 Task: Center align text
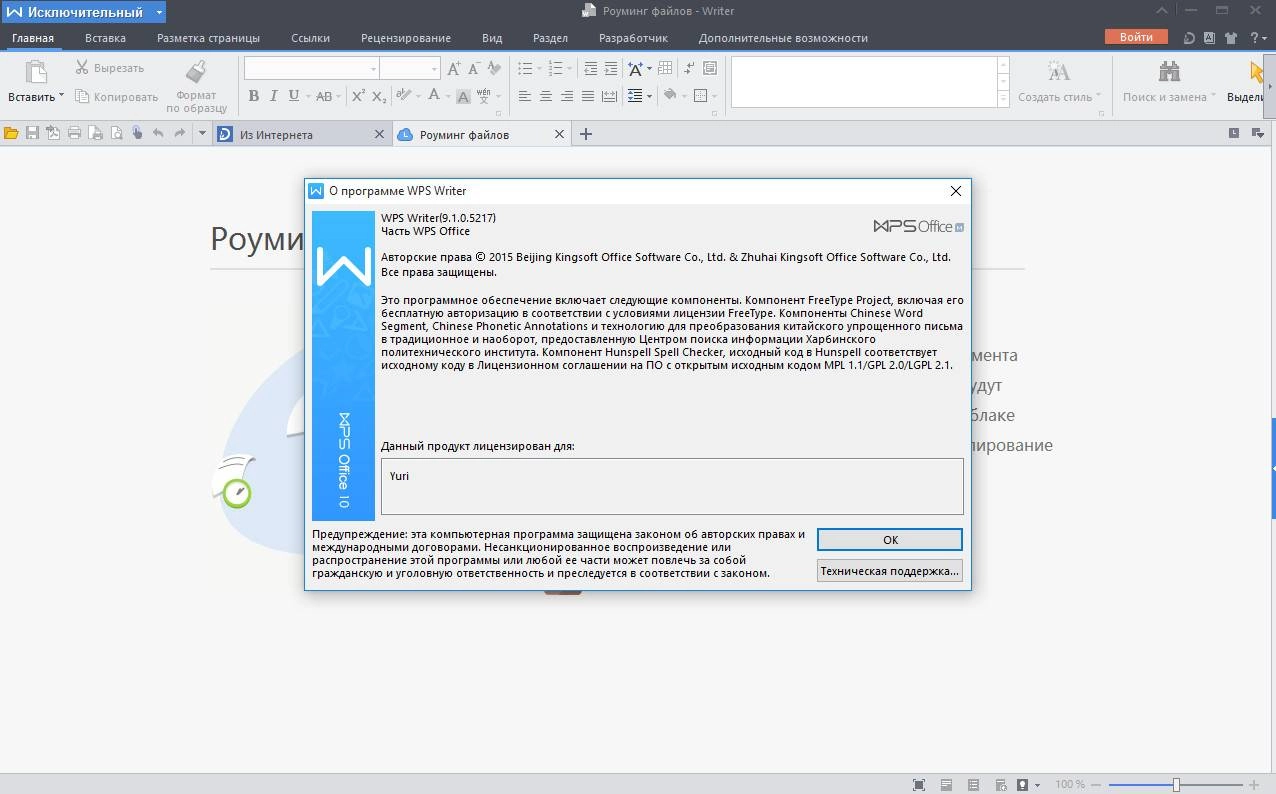click(546, 96)
